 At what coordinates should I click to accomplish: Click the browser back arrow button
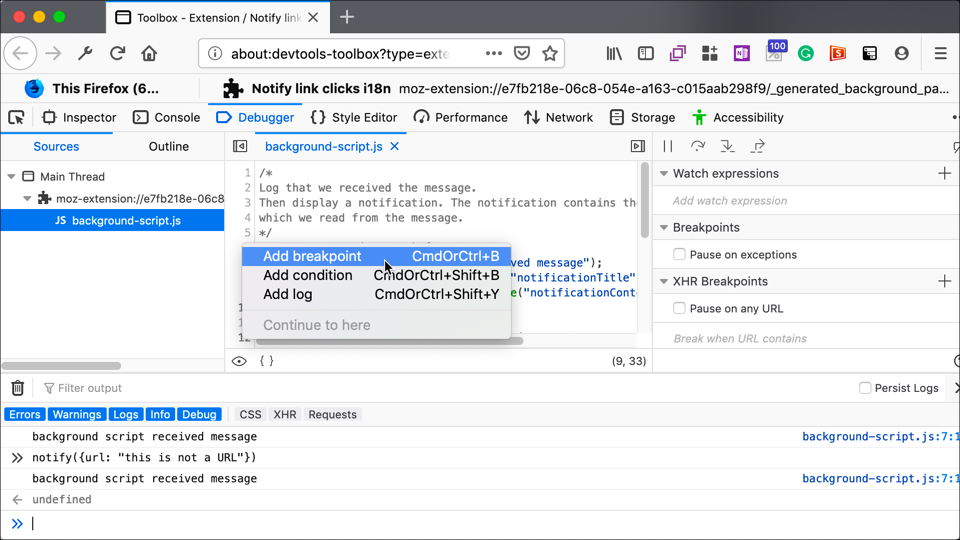pyautogui.click(x=20, y=53)
